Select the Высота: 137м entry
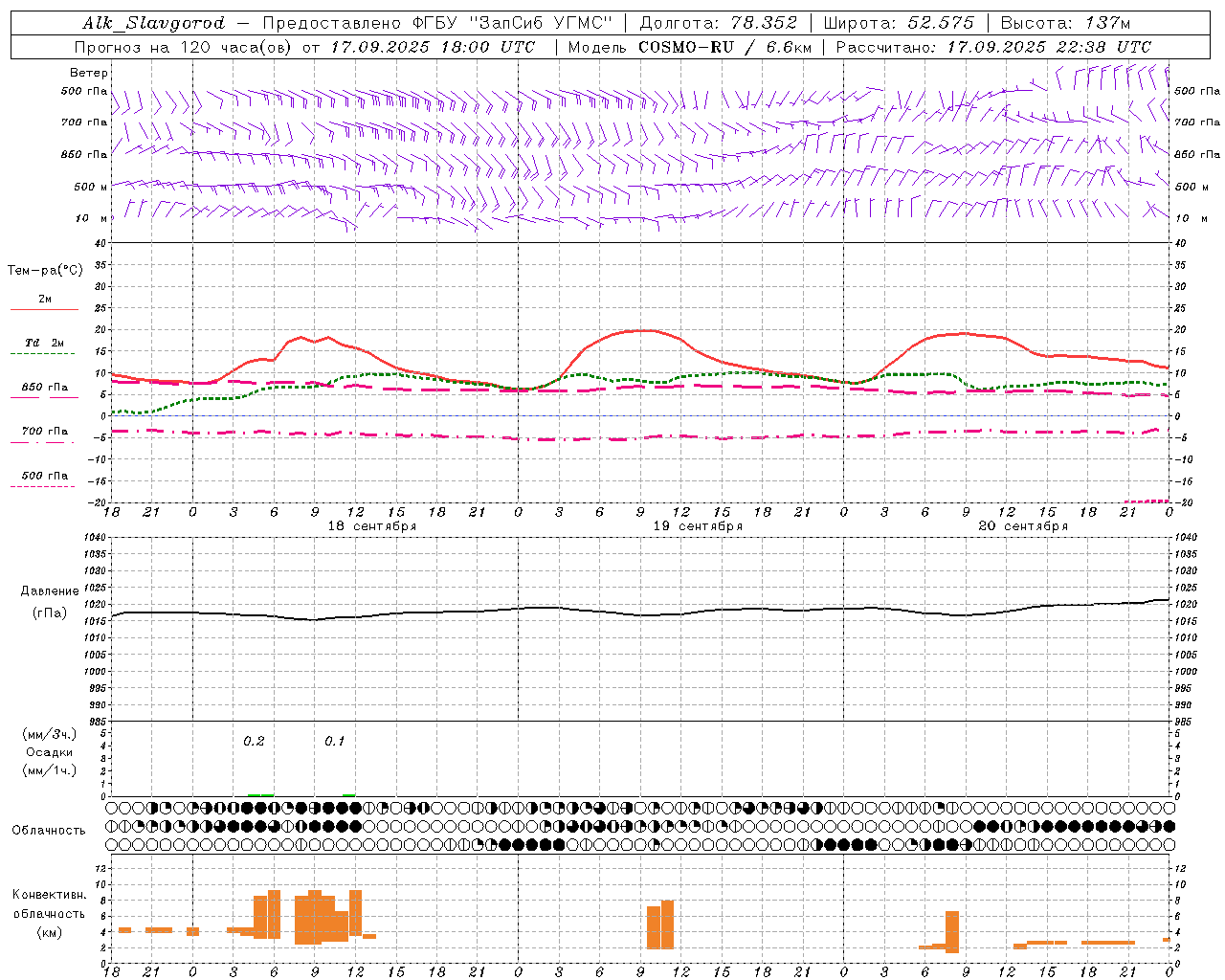Image resolution: width=1225 pixels, height=980 pixels. pyautogui.click(x=1065, y=23)
